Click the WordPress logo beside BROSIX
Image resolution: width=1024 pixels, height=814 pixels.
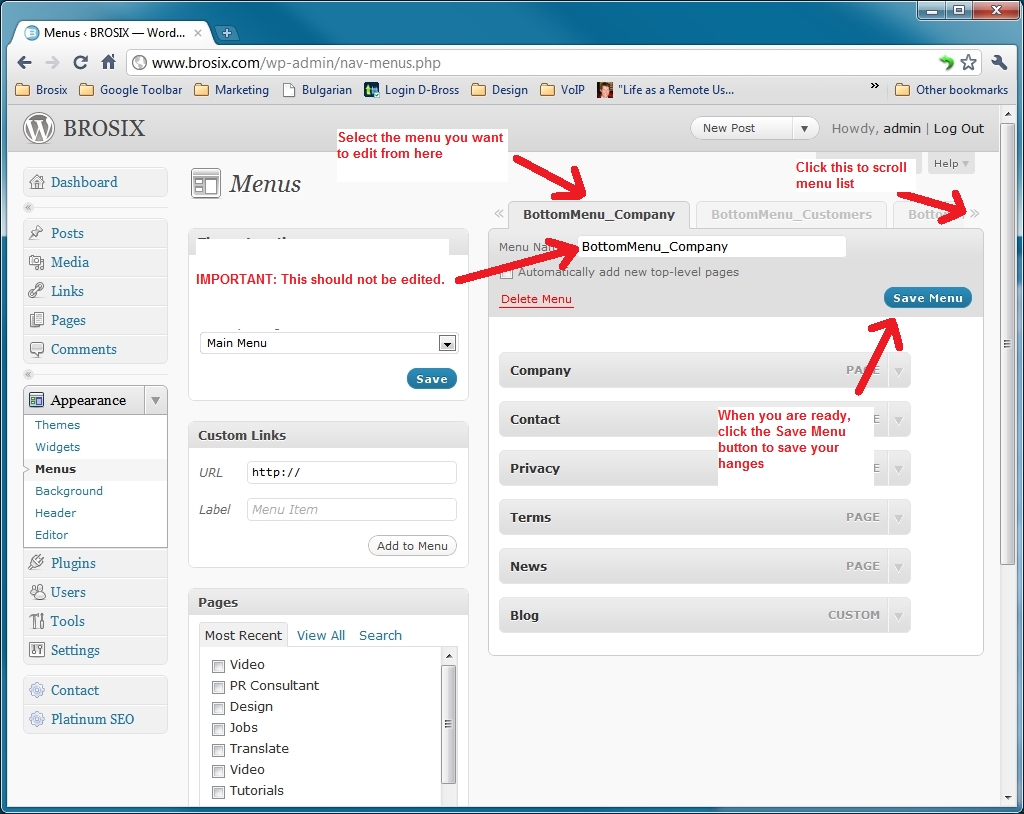click(39, 128)
